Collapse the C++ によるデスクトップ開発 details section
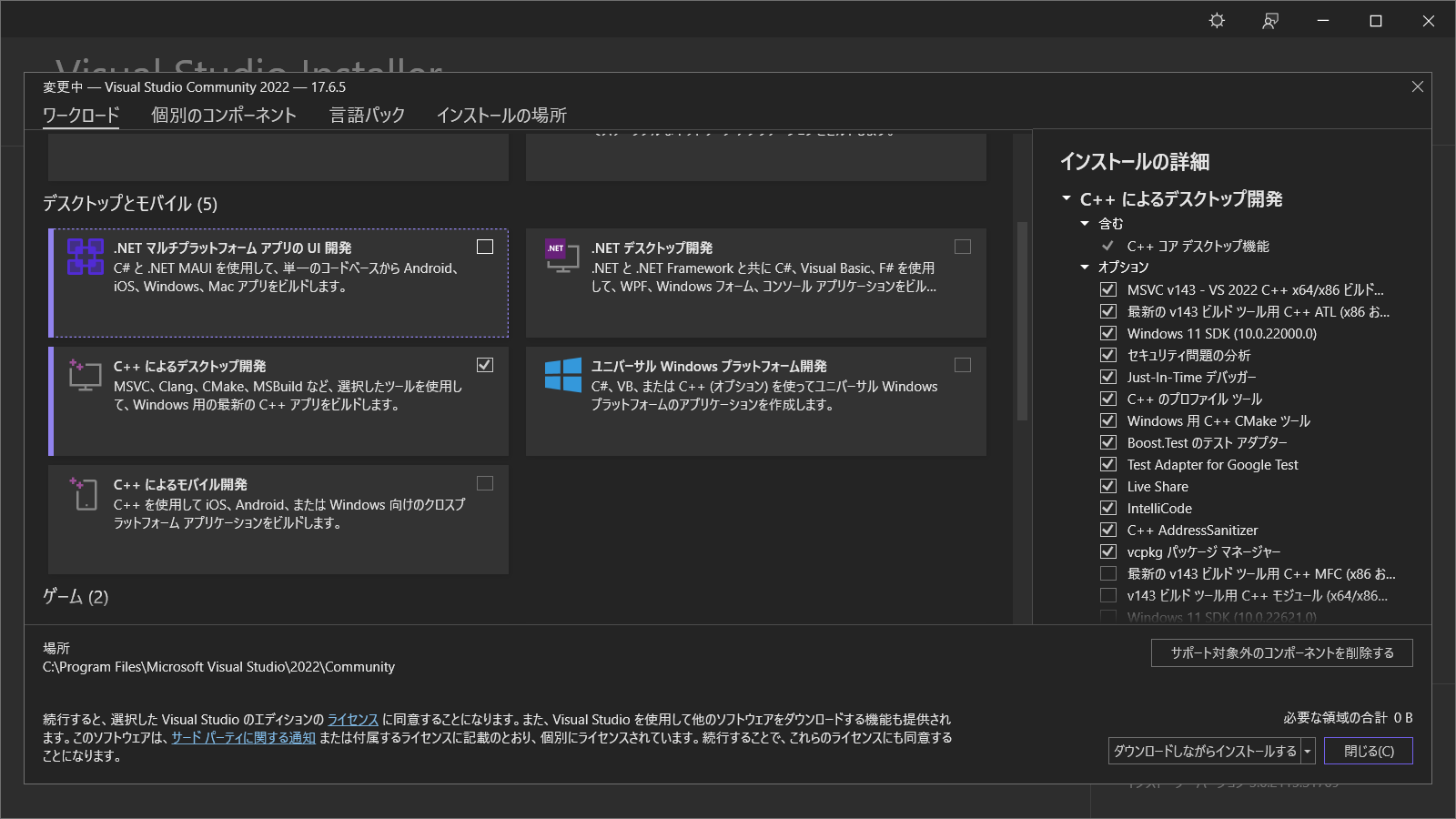 click(x=1067, y=198)
